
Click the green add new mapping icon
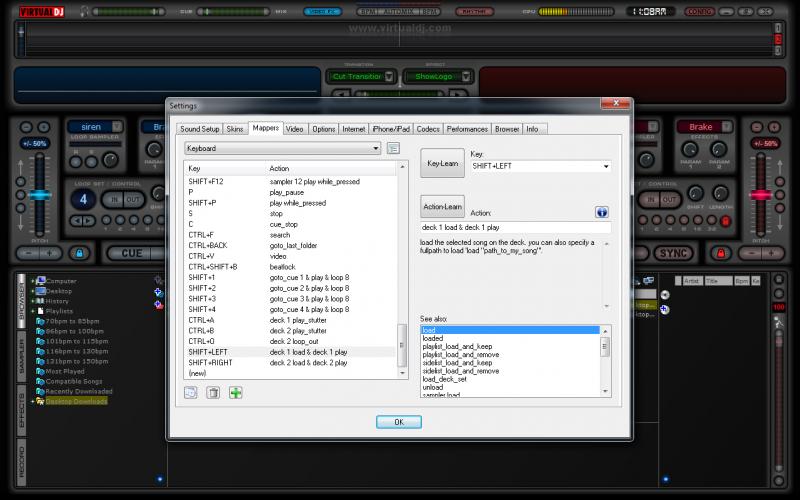point(236,393)
